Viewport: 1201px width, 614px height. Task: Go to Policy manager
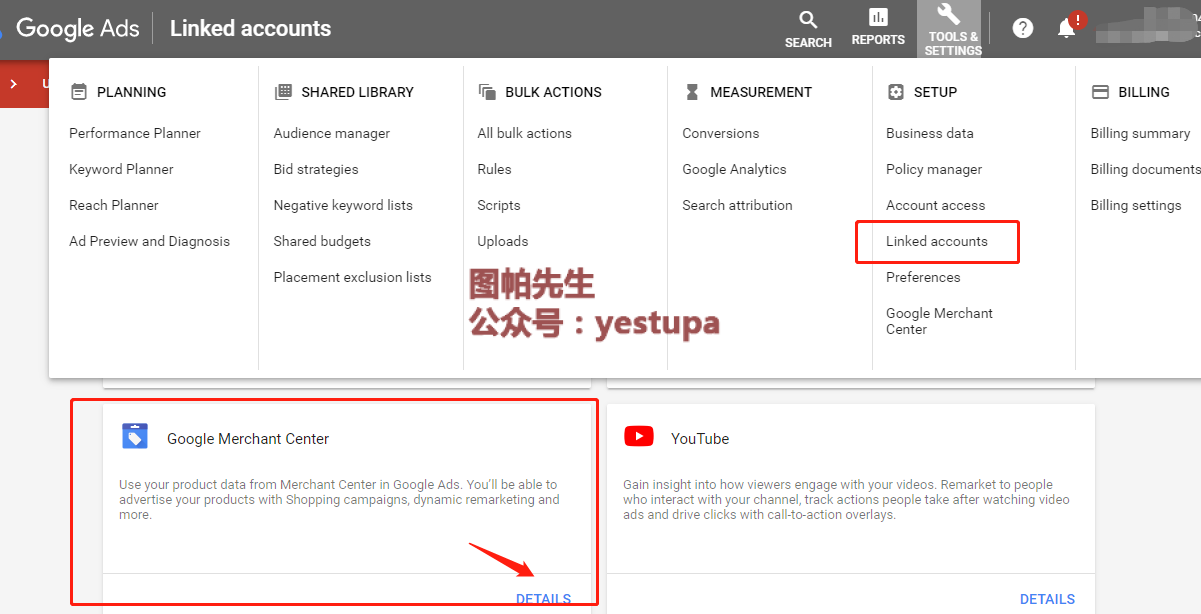coord(934,169)
